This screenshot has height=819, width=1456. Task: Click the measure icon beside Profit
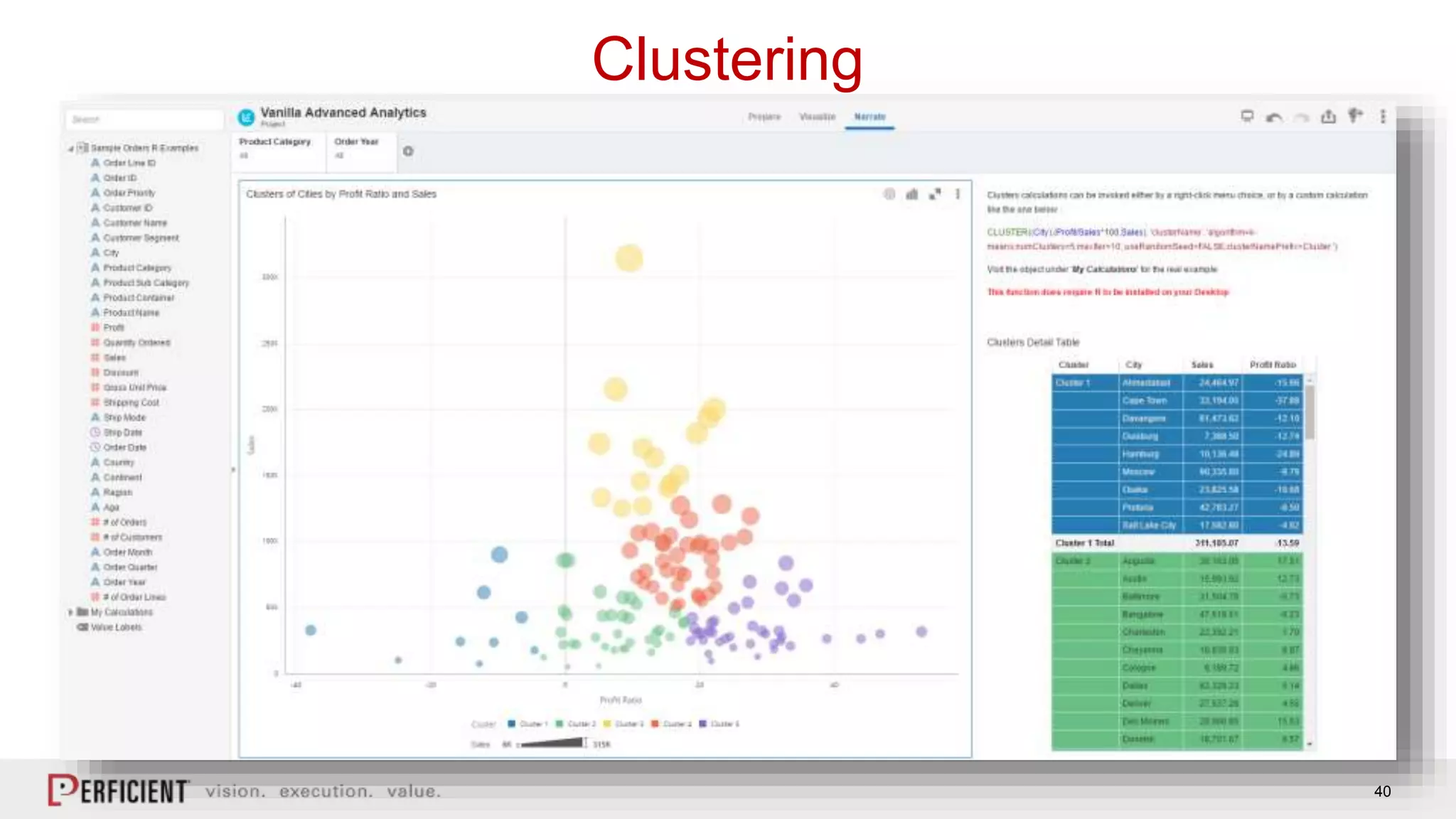[x=95, y=327]
